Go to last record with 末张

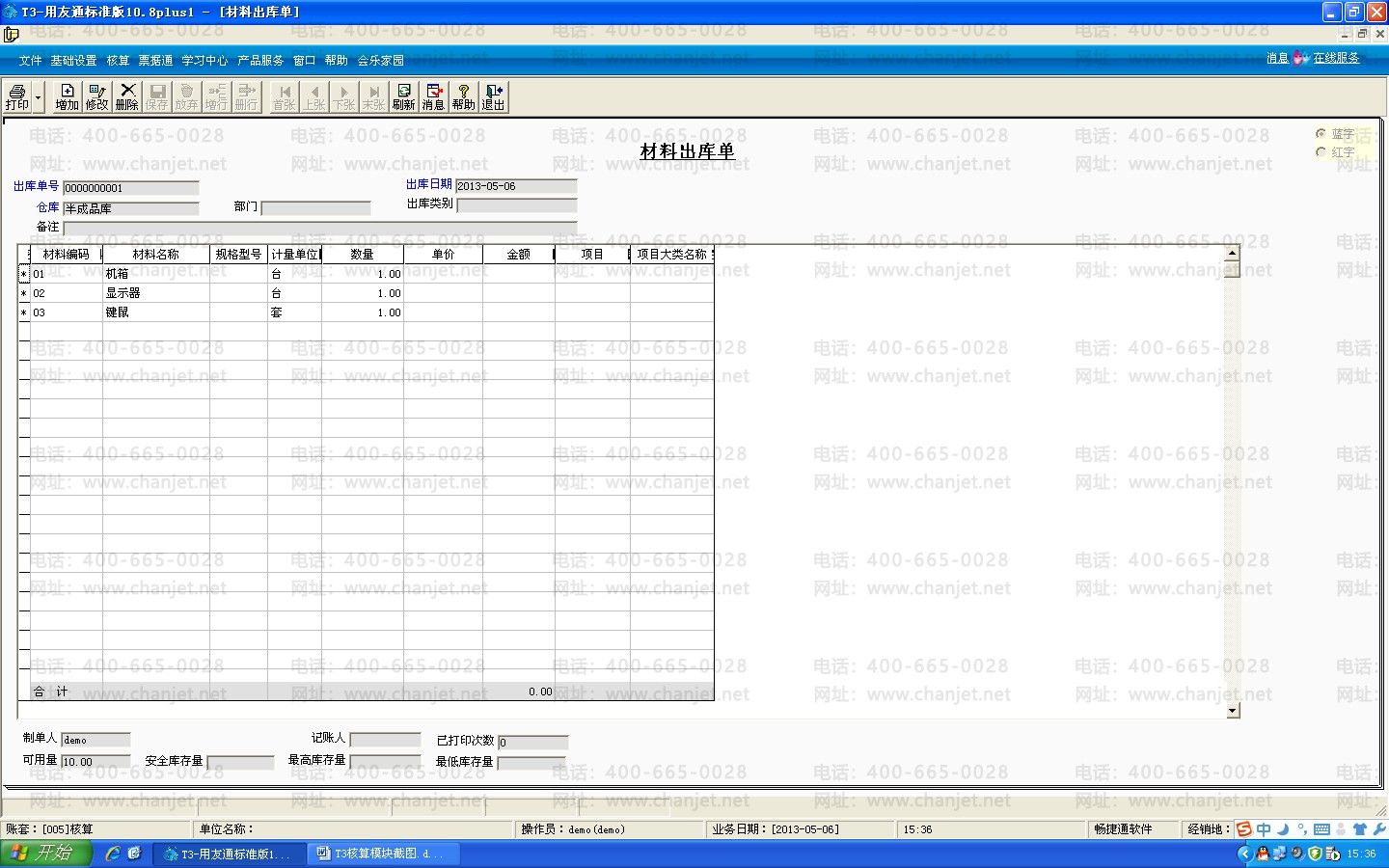point(373,97)
